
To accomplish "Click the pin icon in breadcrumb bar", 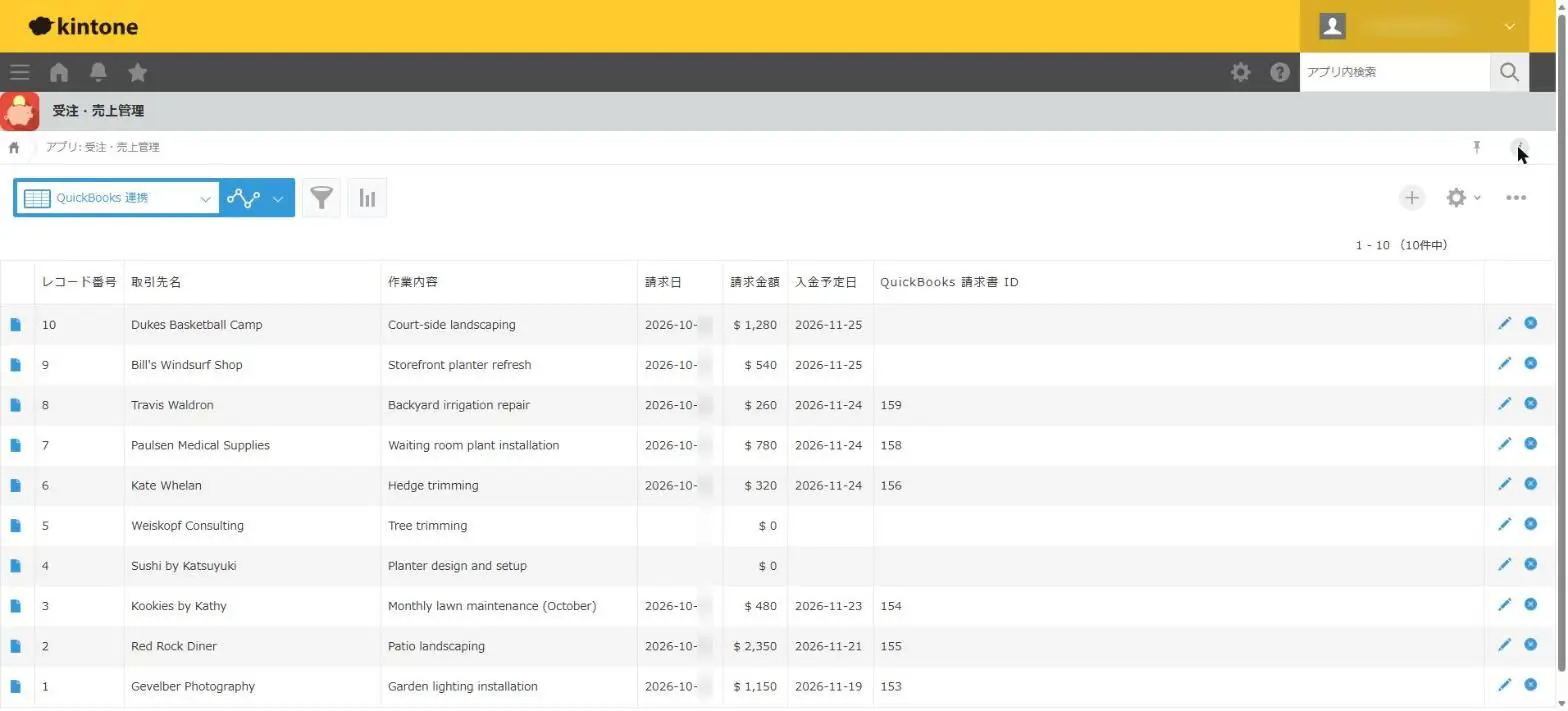I will 1476,147.
